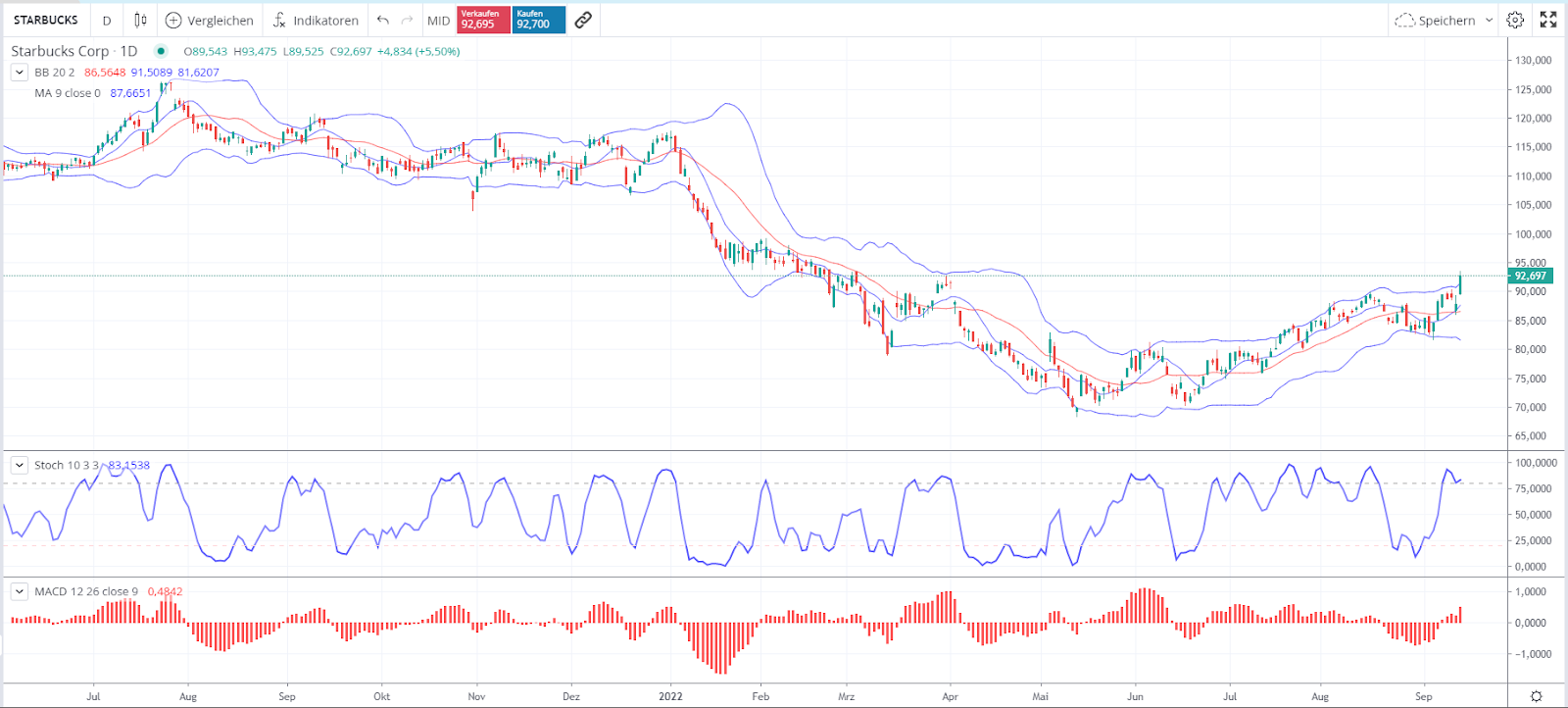Collapse the BB 20 2 indicator legend
The height and width of the screenshot is (708, 1568).
point(19,72)
